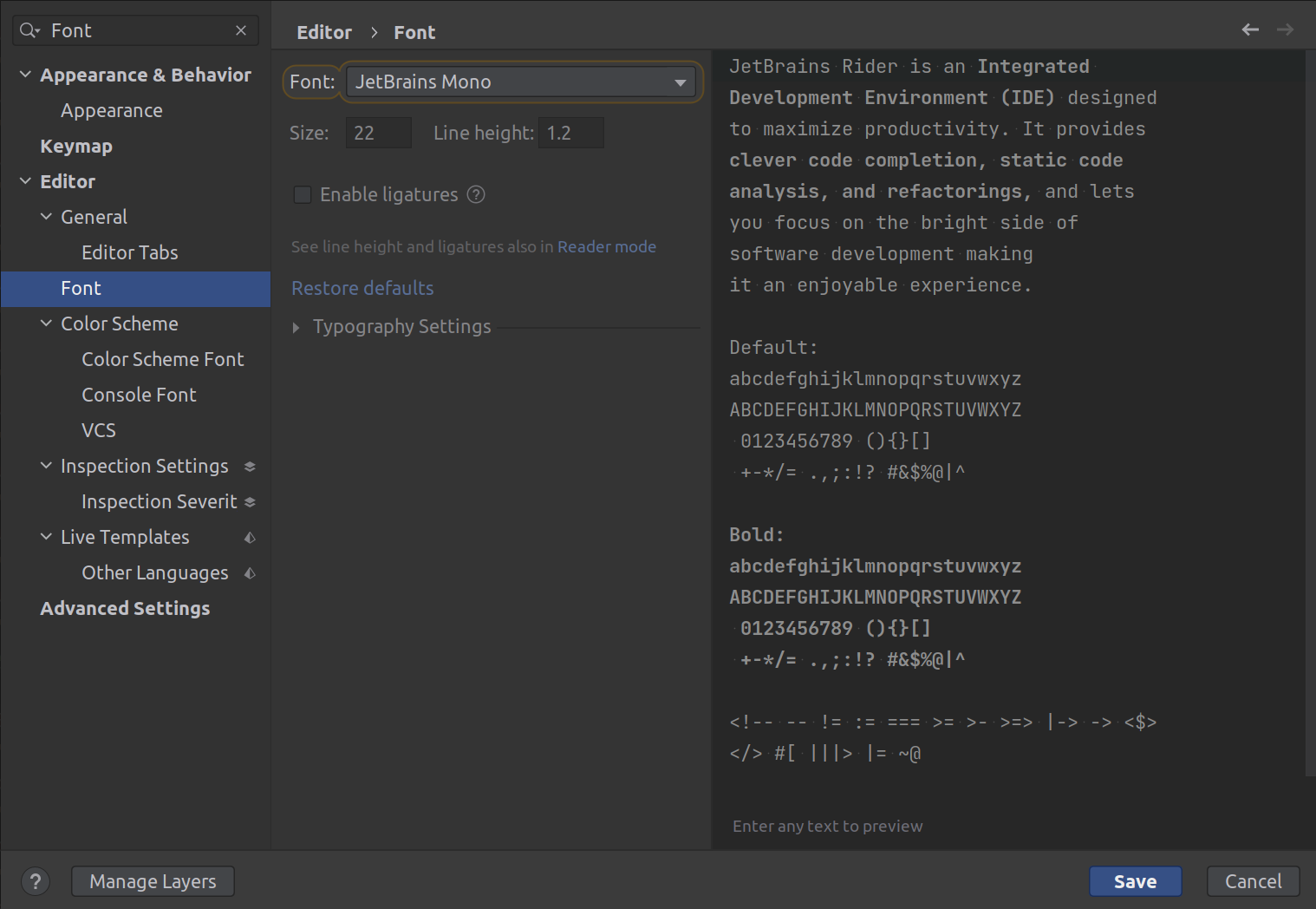Screen dimensions: 1316x909
Task: Click the icon beside Other Languages
Action: click(x=250, y=573)
